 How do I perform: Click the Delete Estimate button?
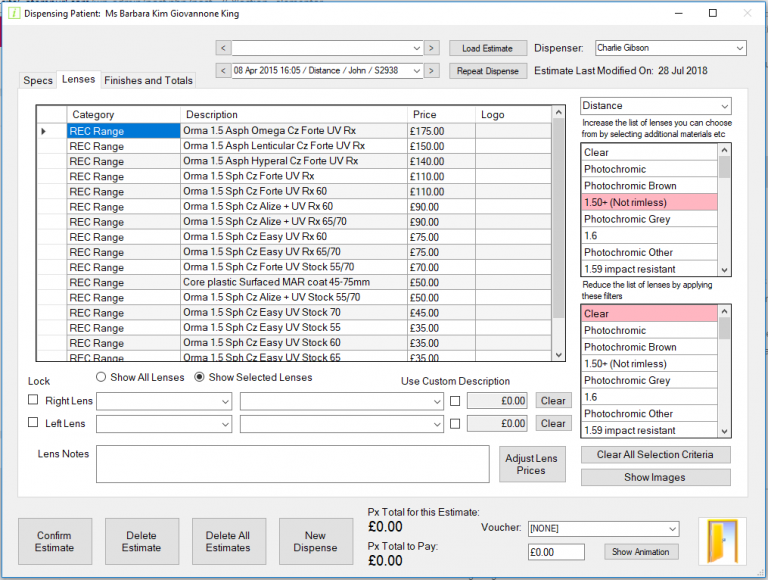click(x=142, y=541)
